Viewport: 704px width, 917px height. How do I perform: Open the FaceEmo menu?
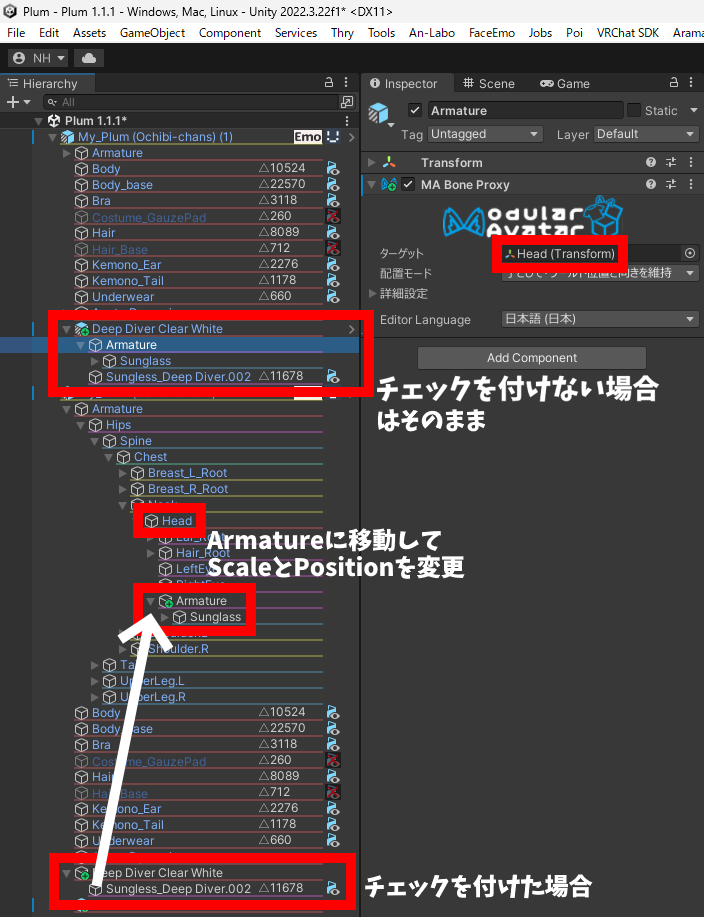pyautogui.click(x=492, y=33)
